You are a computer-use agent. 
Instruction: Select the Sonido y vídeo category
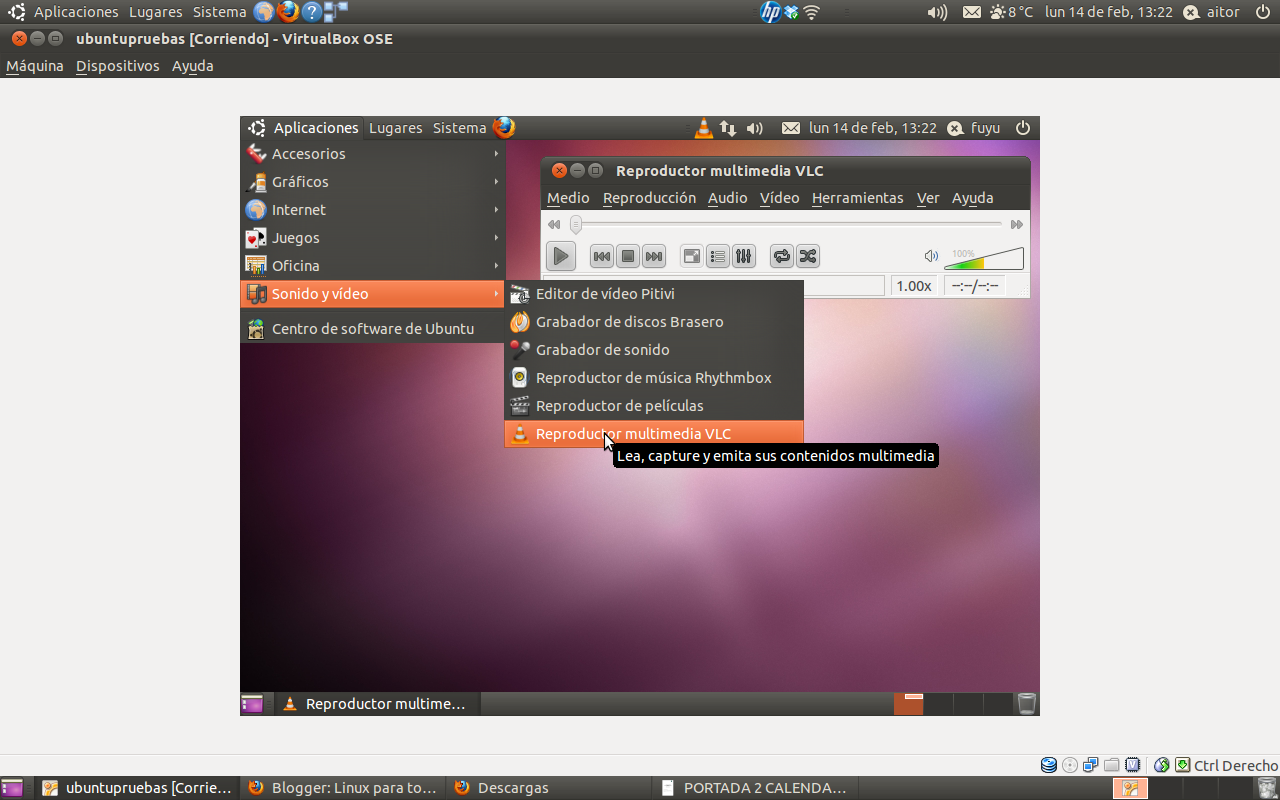[373, 294]
